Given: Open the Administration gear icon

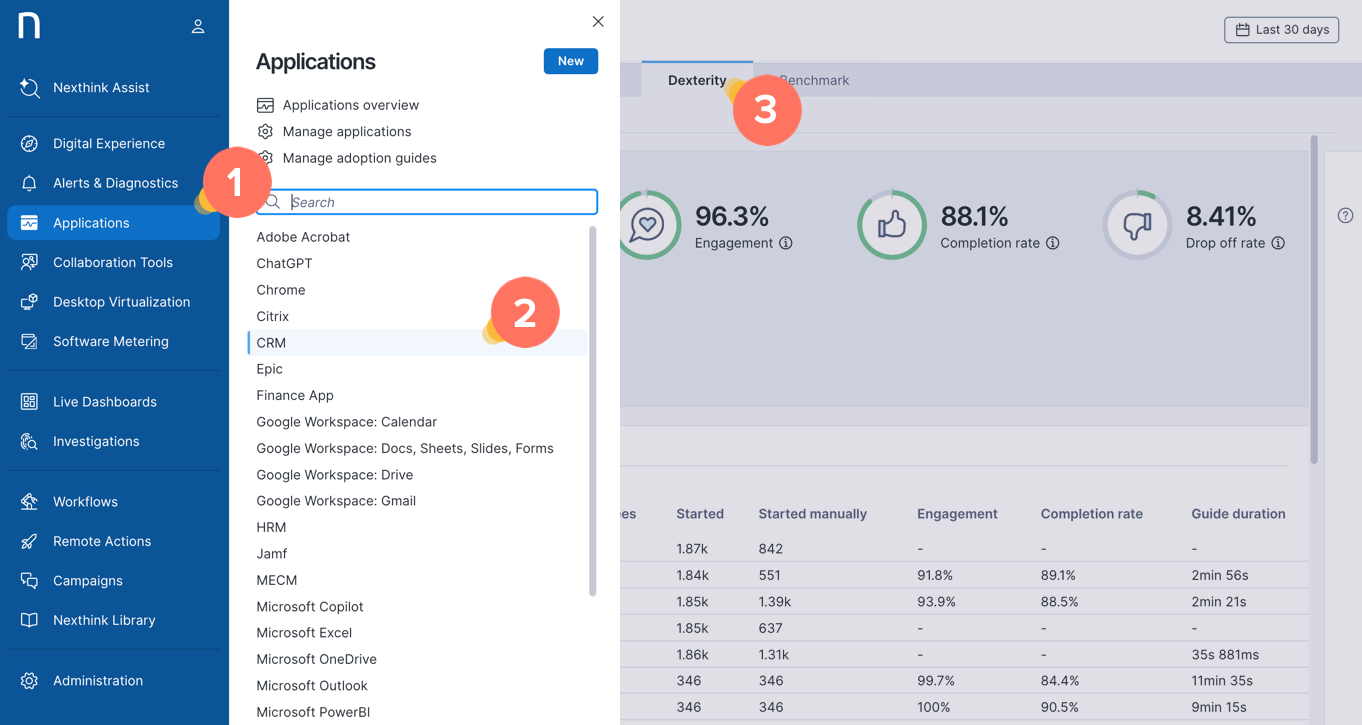Looking at the screenshot, I should [29, 681].
